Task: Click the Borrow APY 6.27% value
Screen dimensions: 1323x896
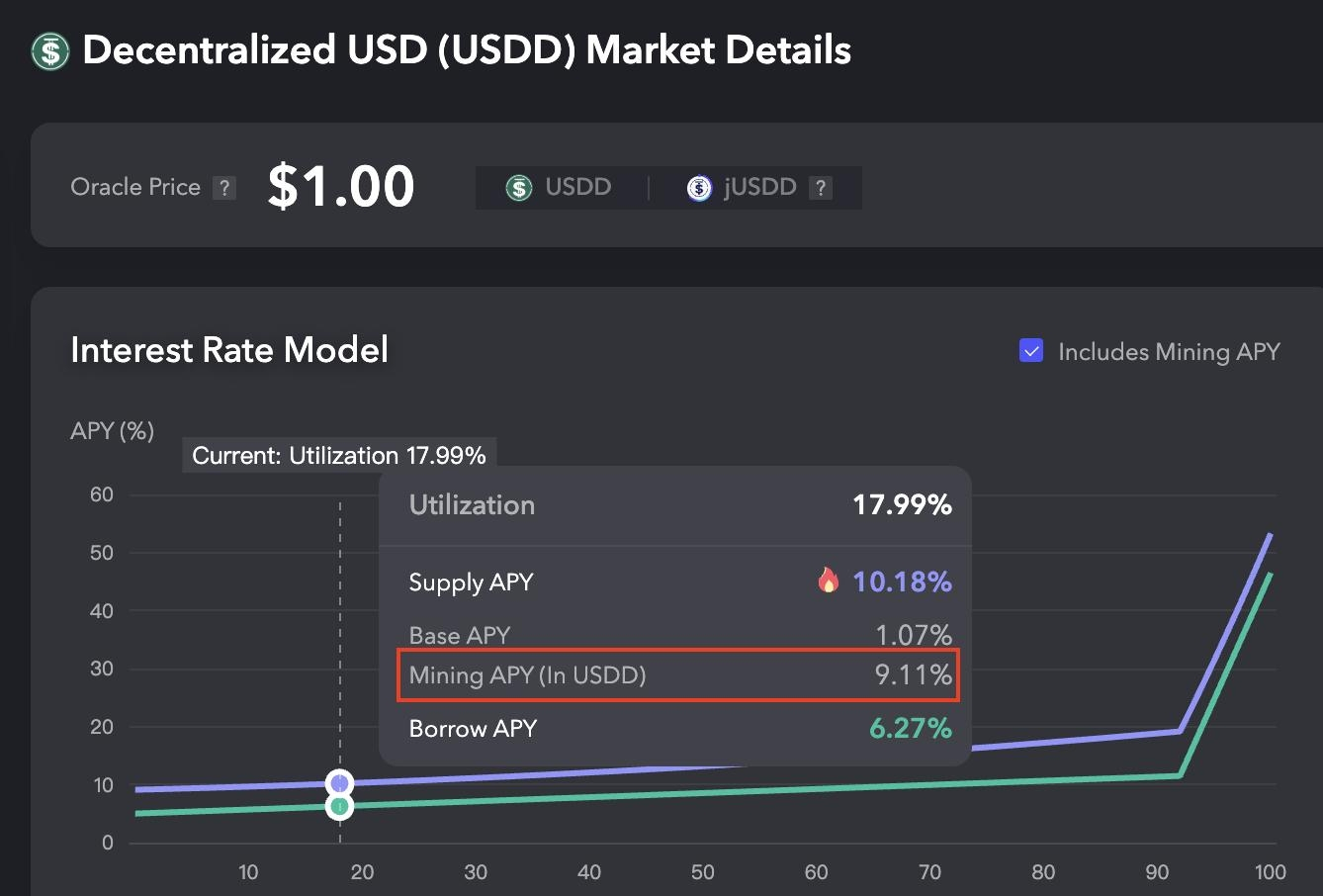Action: coord(910,729)
